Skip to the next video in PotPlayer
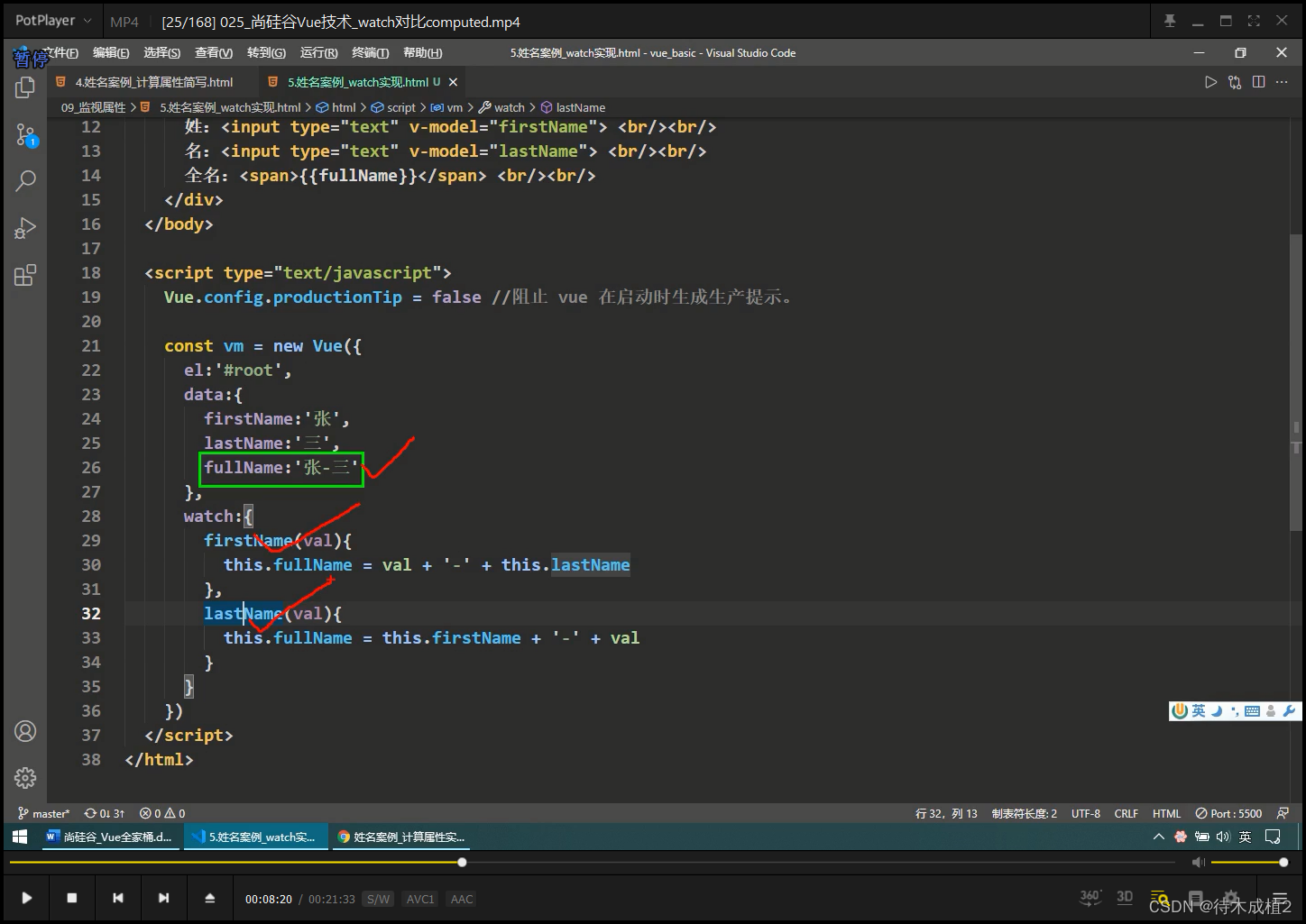The height and width of the screenshot is (924, 1306). 163,898
